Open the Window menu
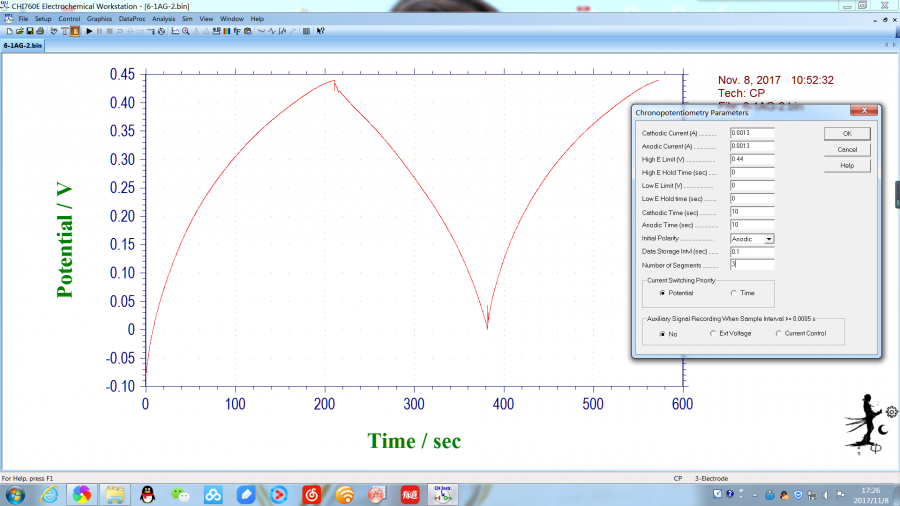Viewport: 900px width, 506px height. point(231,19)
